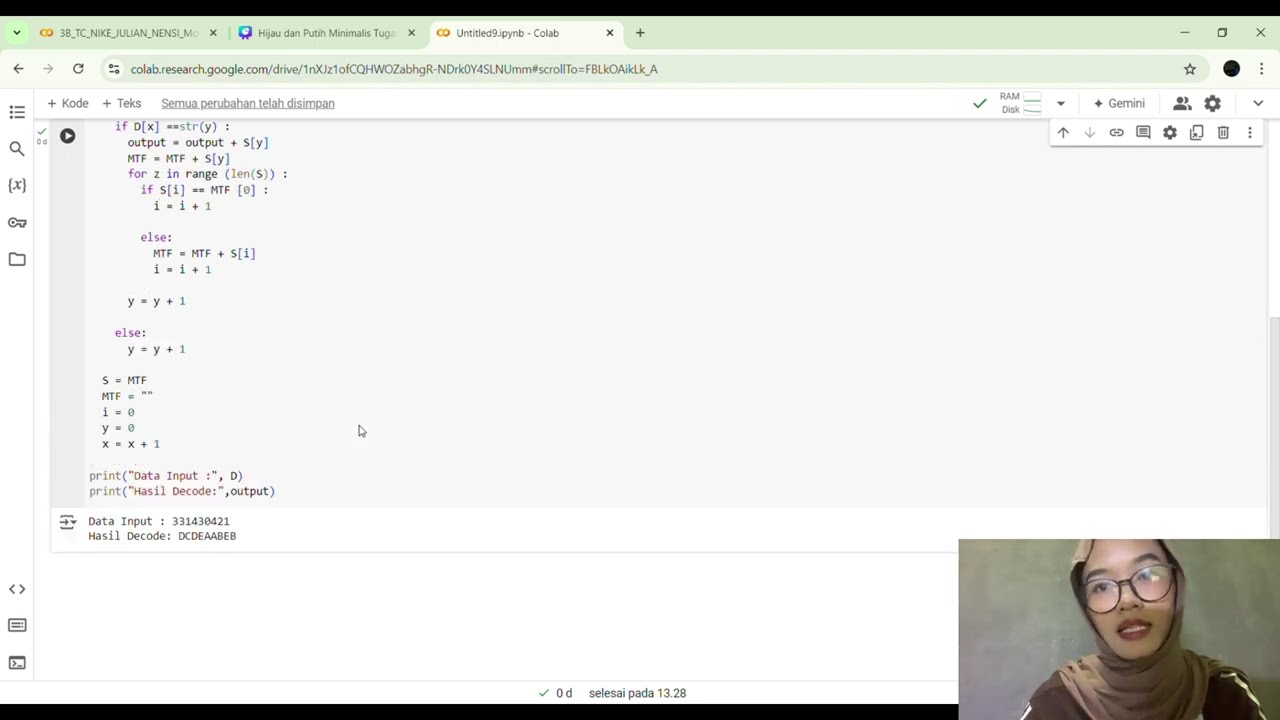Screen dimensions: 1280x720
Task: Open cell editor settings gear
Action: tap(1170, 132)
